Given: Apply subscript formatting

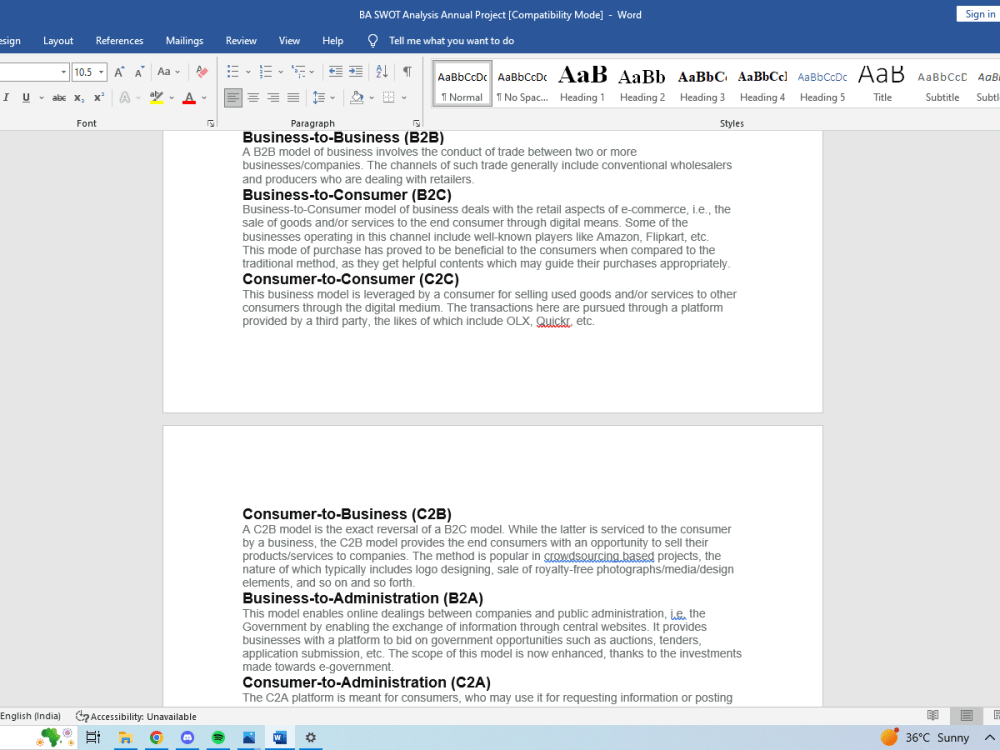Looking at the screenshot, I should [x=78, y=98].
